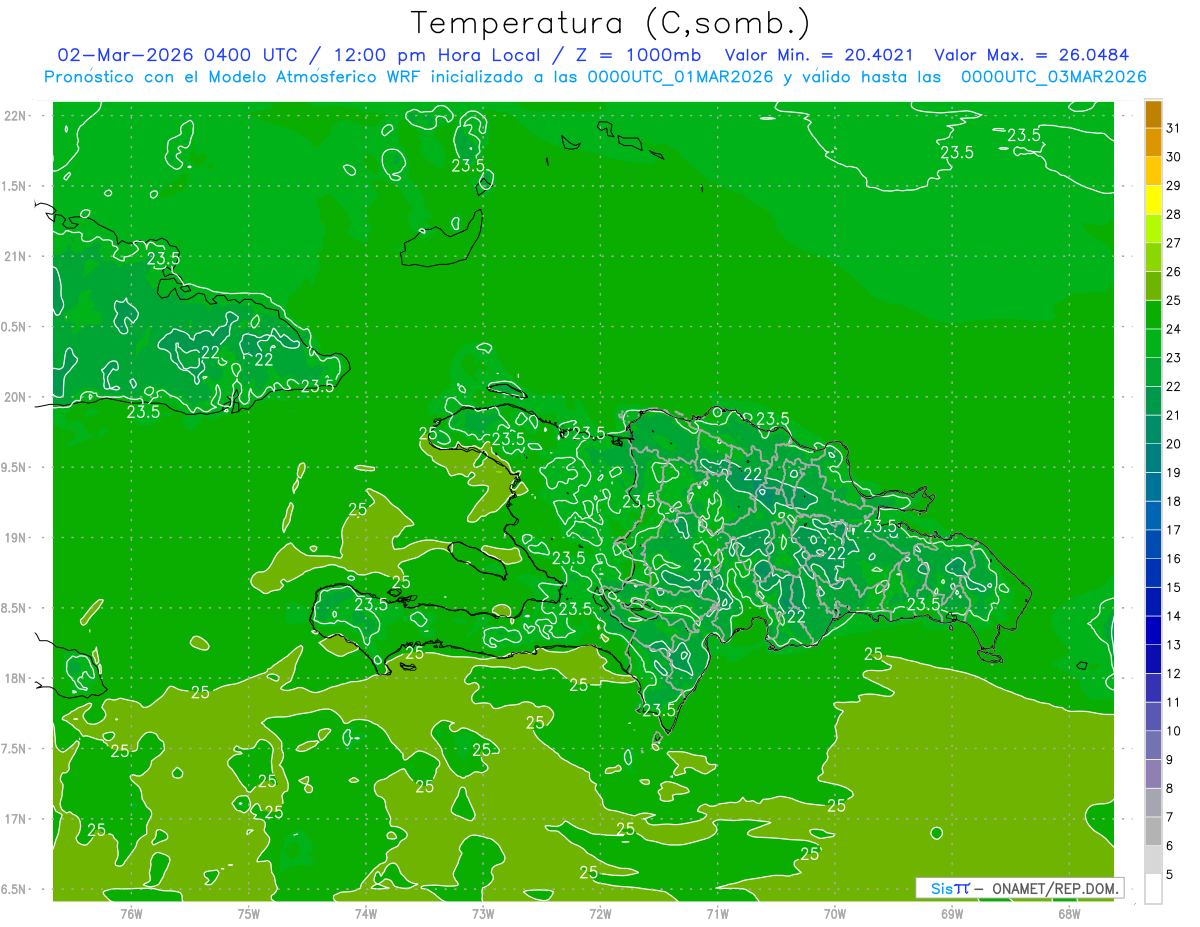Image resolution: width=1200 pixels, height=927 pixels.
Task: Click the '30' color scale value
Action: click(1174, 157)
